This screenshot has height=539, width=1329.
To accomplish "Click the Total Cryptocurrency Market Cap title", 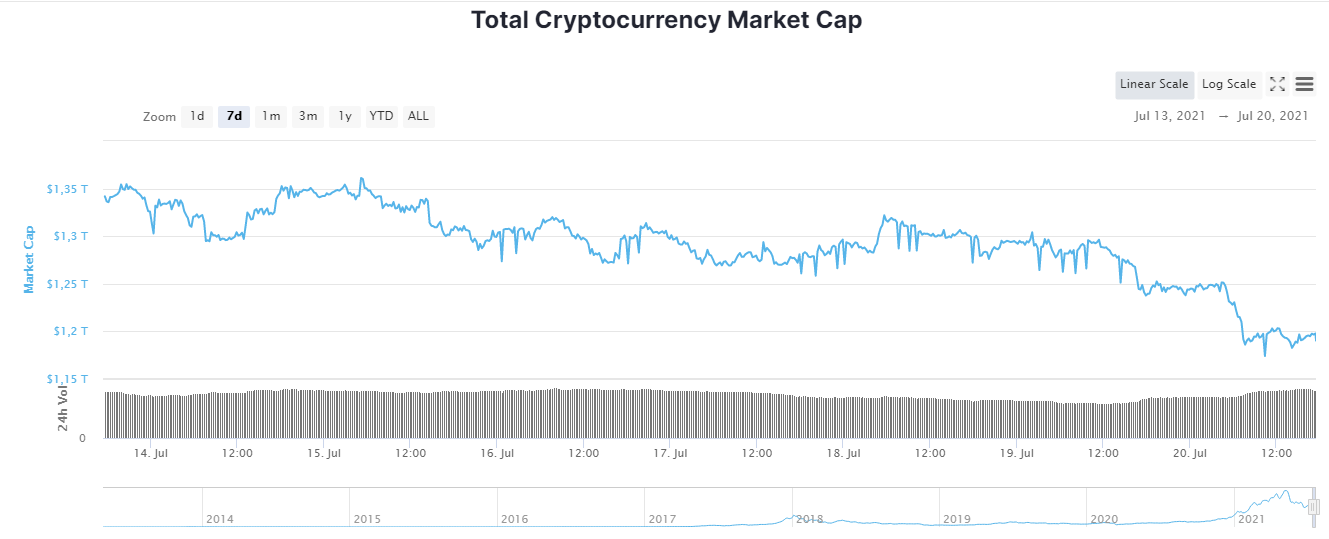I will [x=666, y=20].
